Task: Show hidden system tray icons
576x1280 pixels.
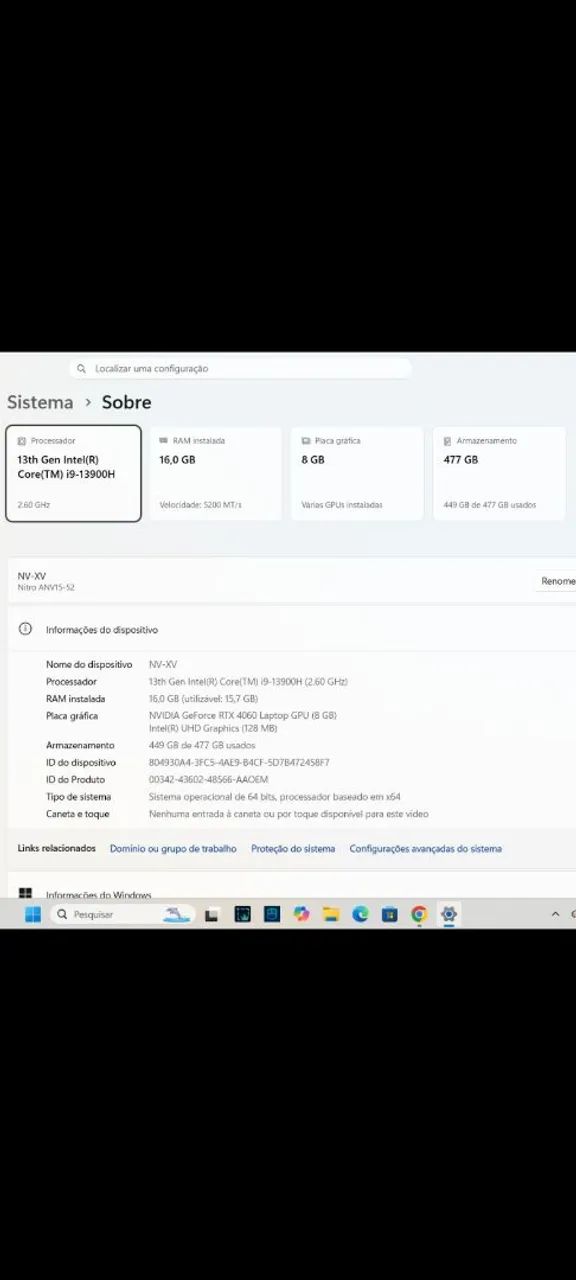Action: (555, 914)
